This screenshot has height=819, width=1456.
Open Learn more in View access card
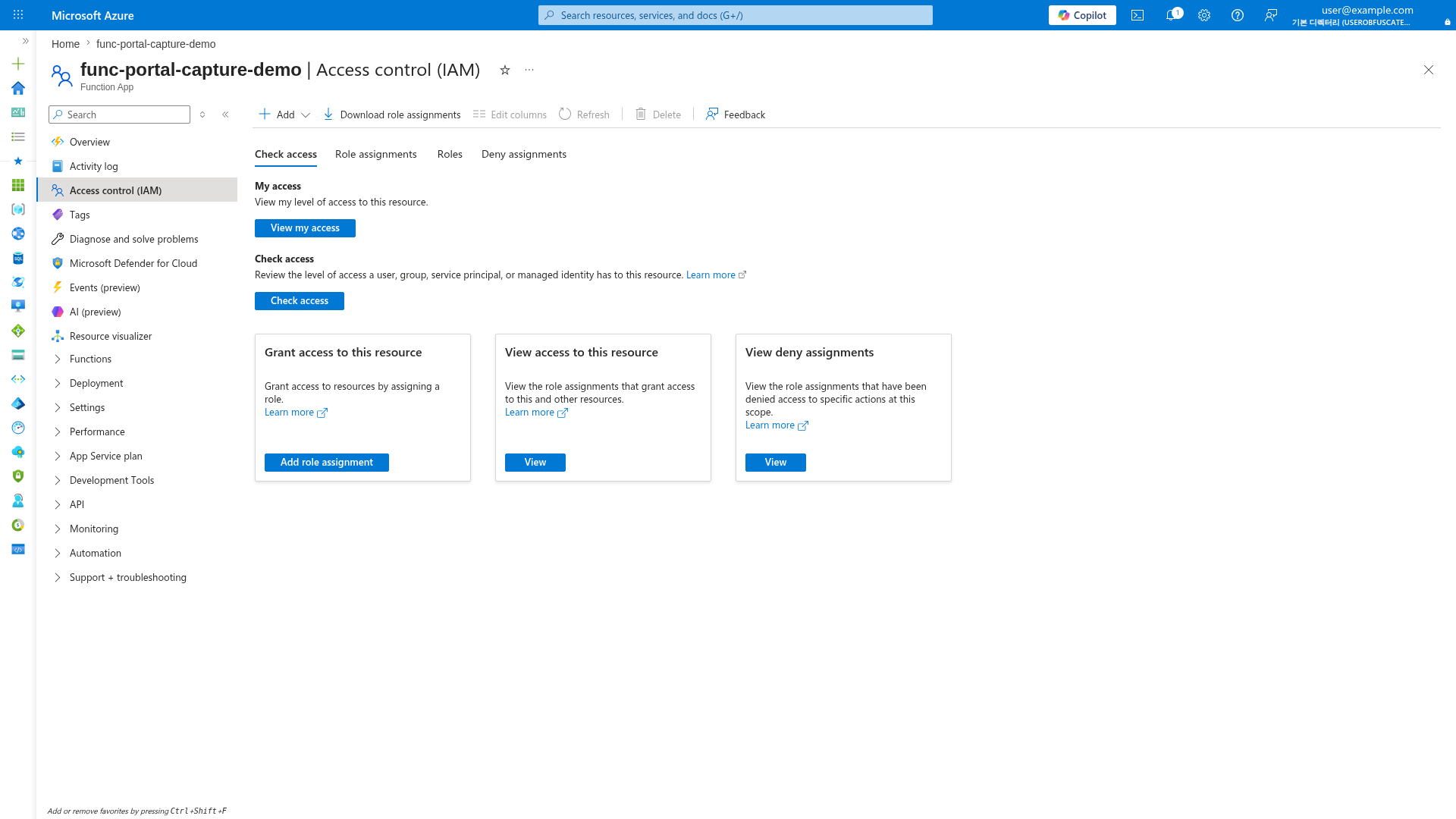536,413
